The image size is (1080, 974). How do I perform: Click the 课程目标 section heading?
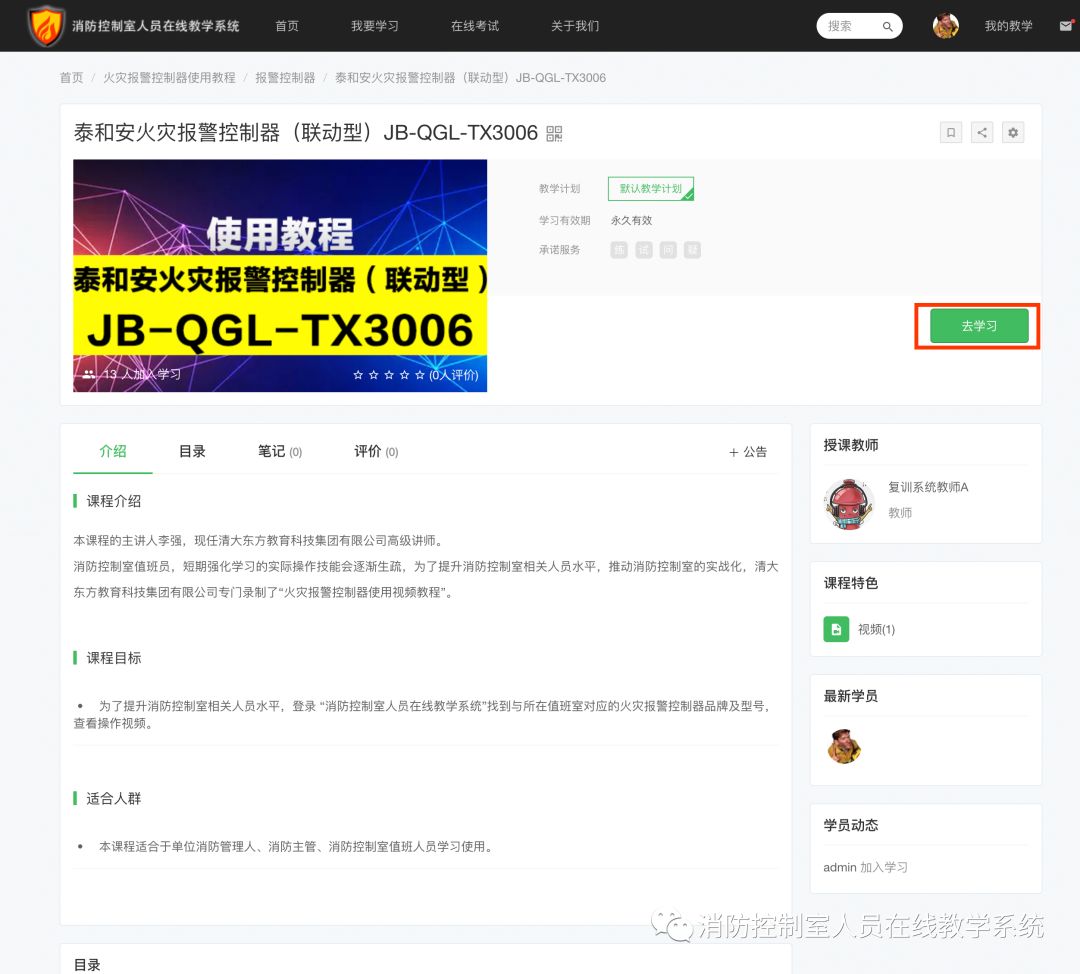click(114, 658)
